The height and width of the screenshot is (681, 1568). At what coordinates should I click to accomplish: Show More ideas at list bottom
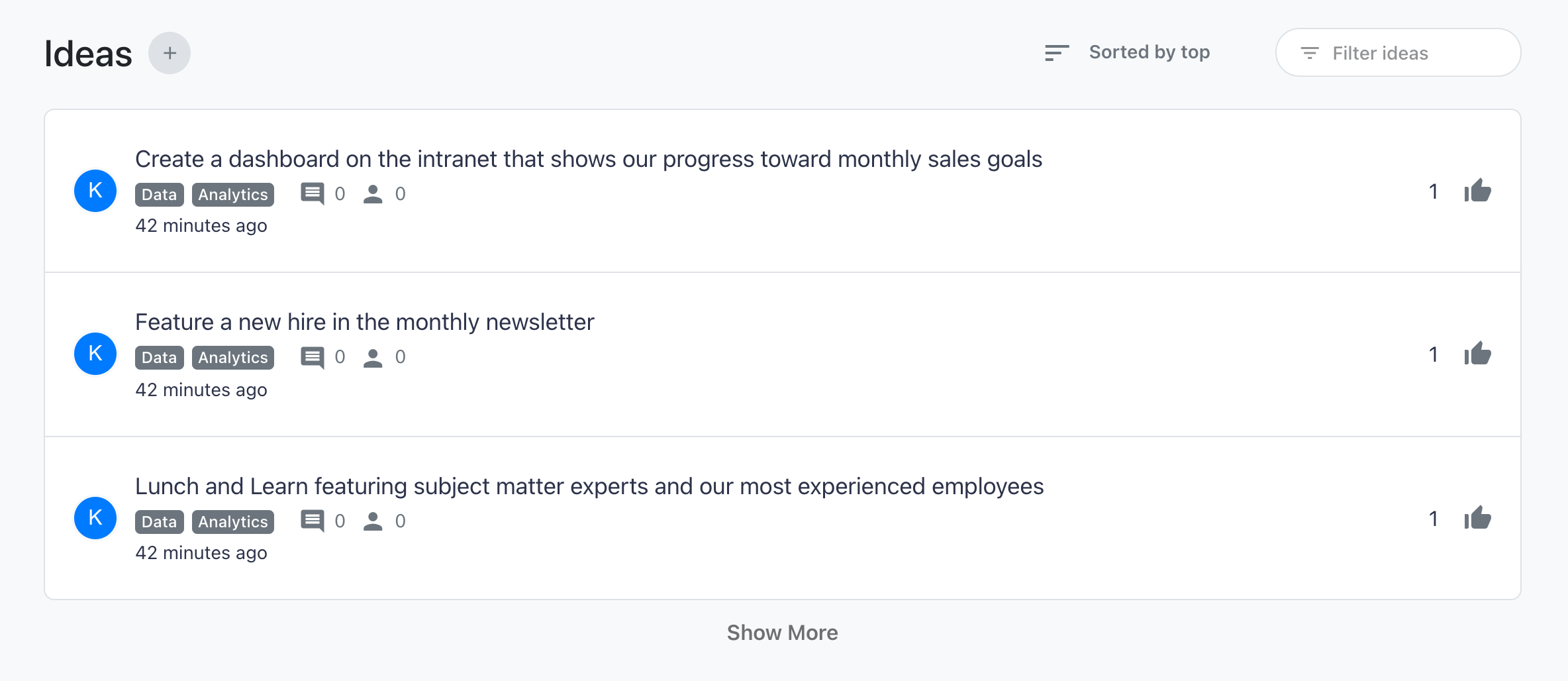coord(783,633)
